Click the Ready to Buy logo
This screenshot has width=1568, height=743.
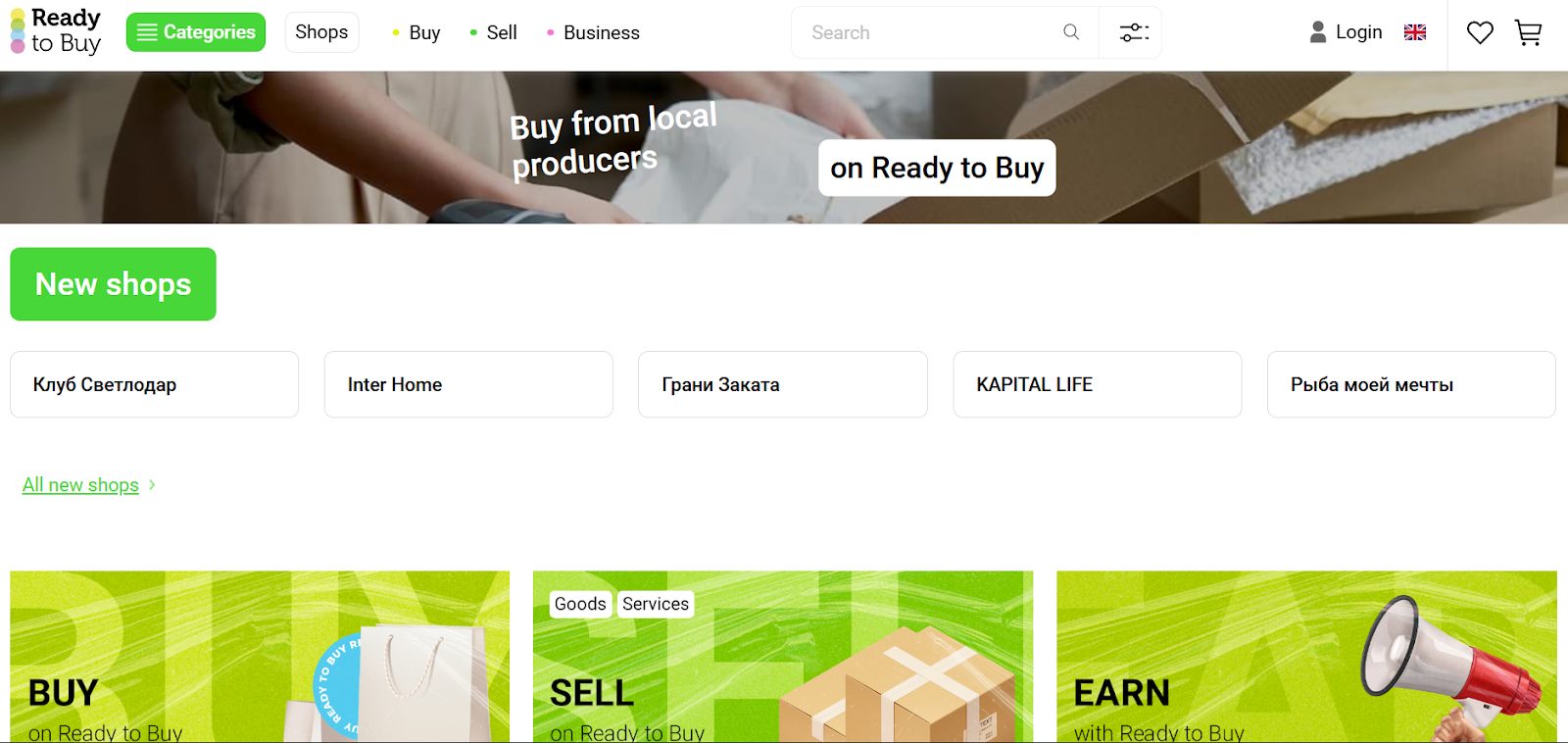click(56, 31)
